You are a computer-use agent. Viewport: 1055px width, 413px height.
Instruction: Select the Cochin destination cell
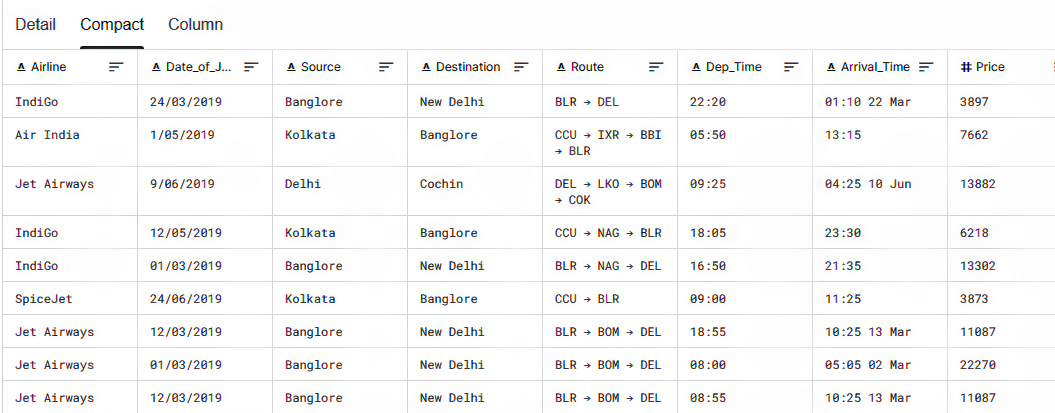(x=441, y=184)
